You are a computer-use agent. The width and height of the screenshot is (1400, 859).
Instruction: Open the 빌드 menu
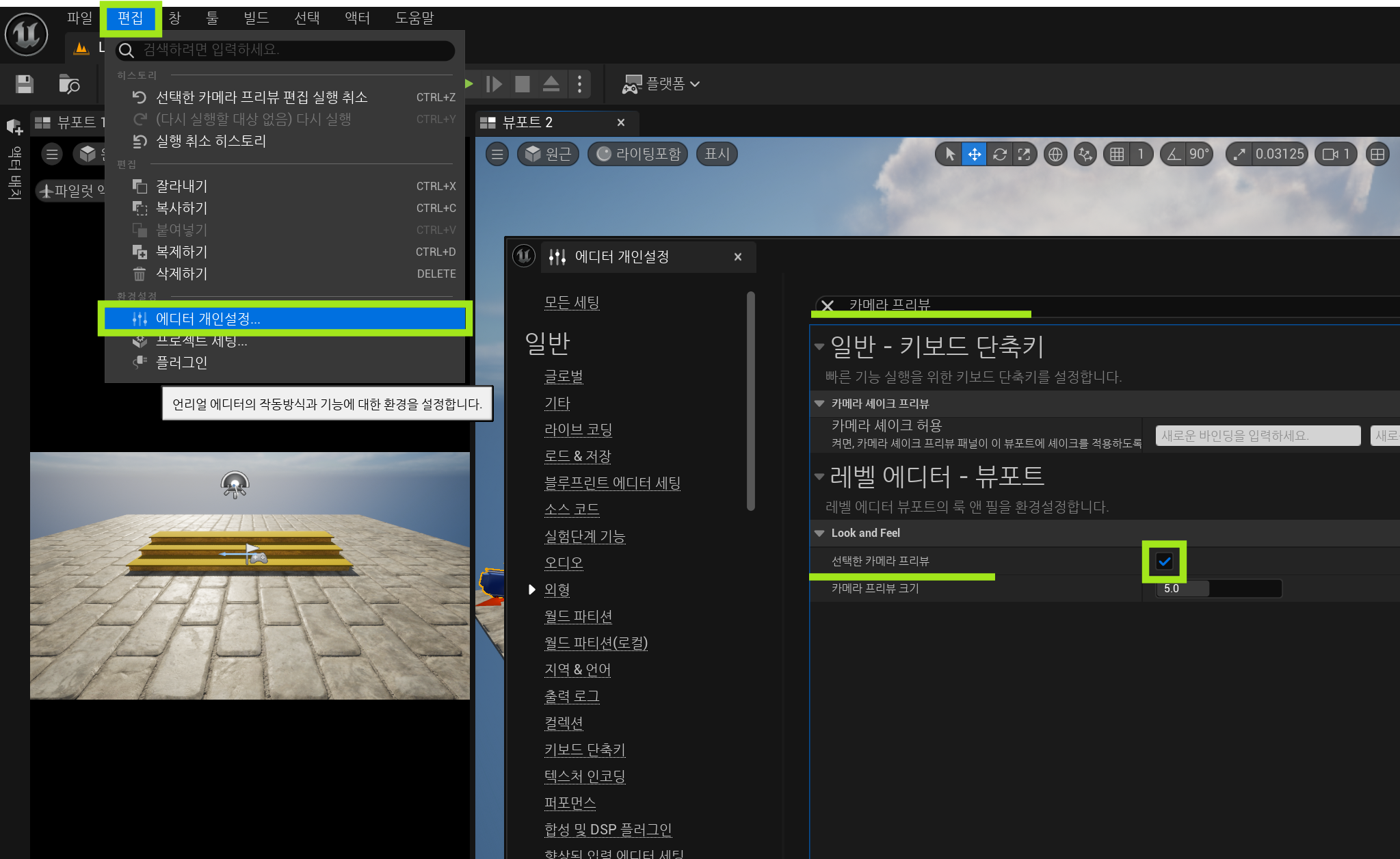256,18
